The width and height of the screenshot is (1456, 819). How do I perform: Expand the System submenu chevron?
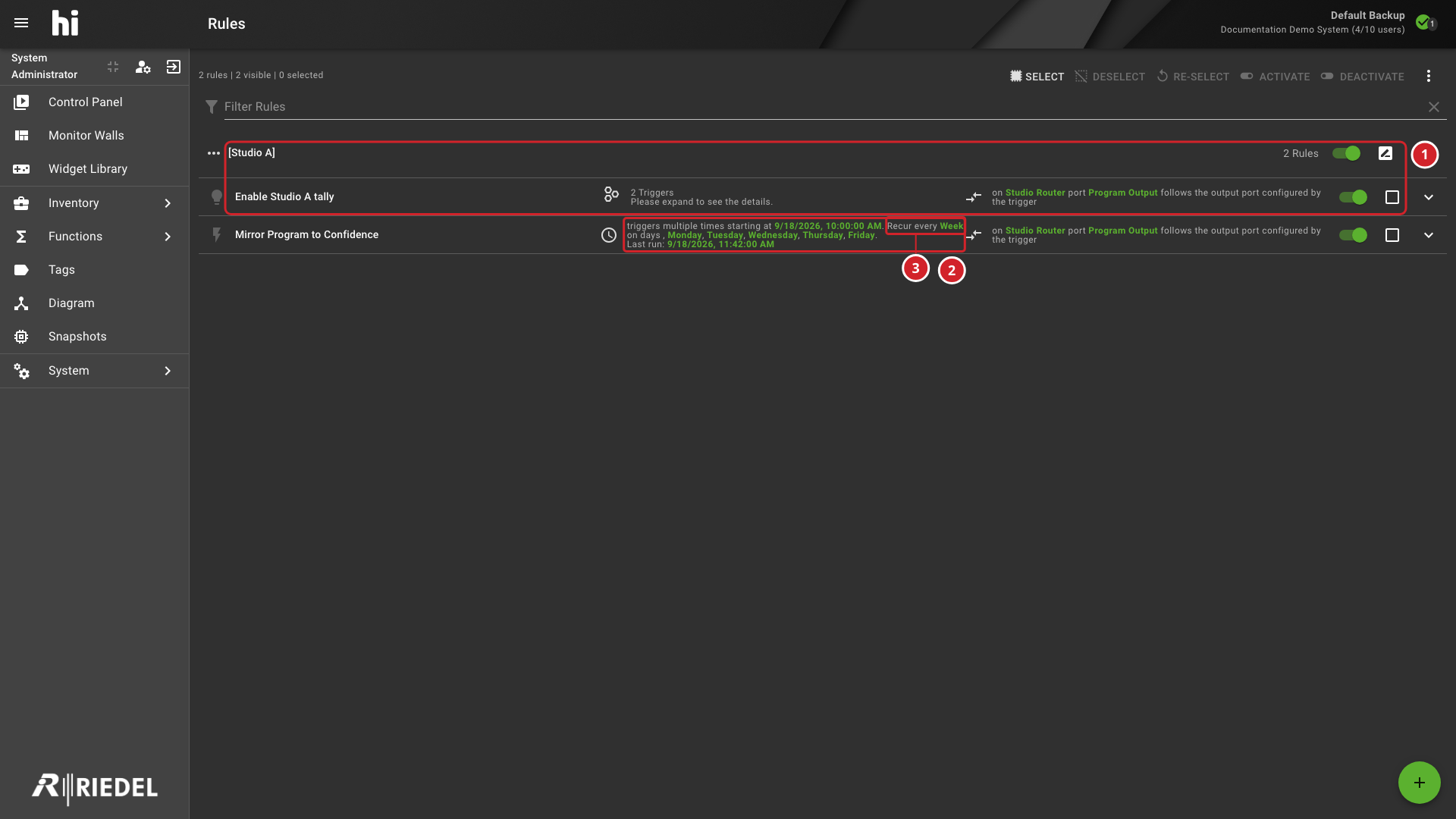pos(168,371)
